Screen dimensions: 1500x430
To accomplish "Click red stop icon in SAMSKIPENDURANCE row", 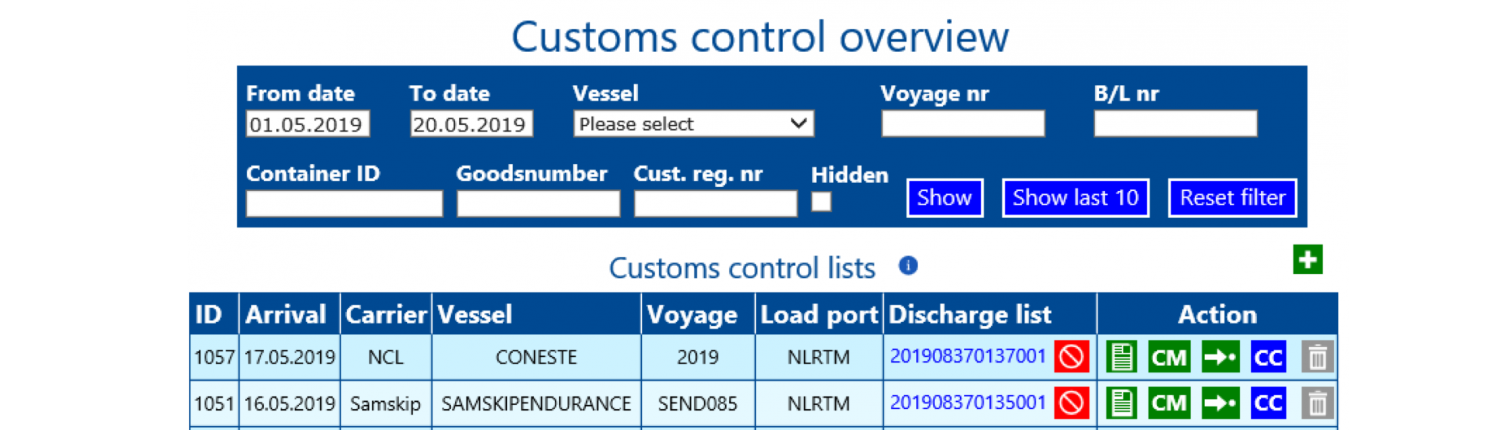I will tap(1072, 403).
